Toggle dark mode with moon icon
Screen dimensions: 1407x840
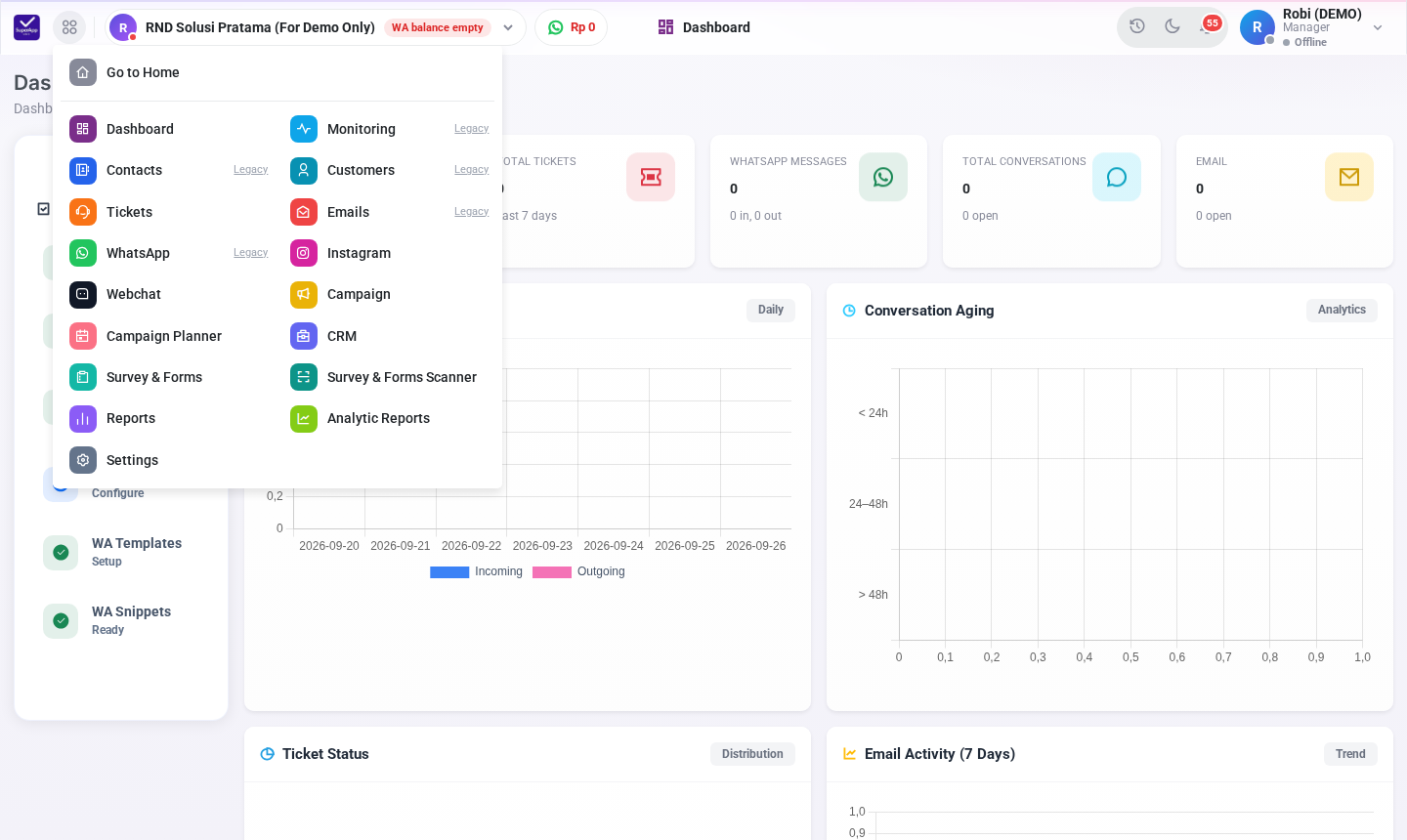click(x=1172, y=26)
